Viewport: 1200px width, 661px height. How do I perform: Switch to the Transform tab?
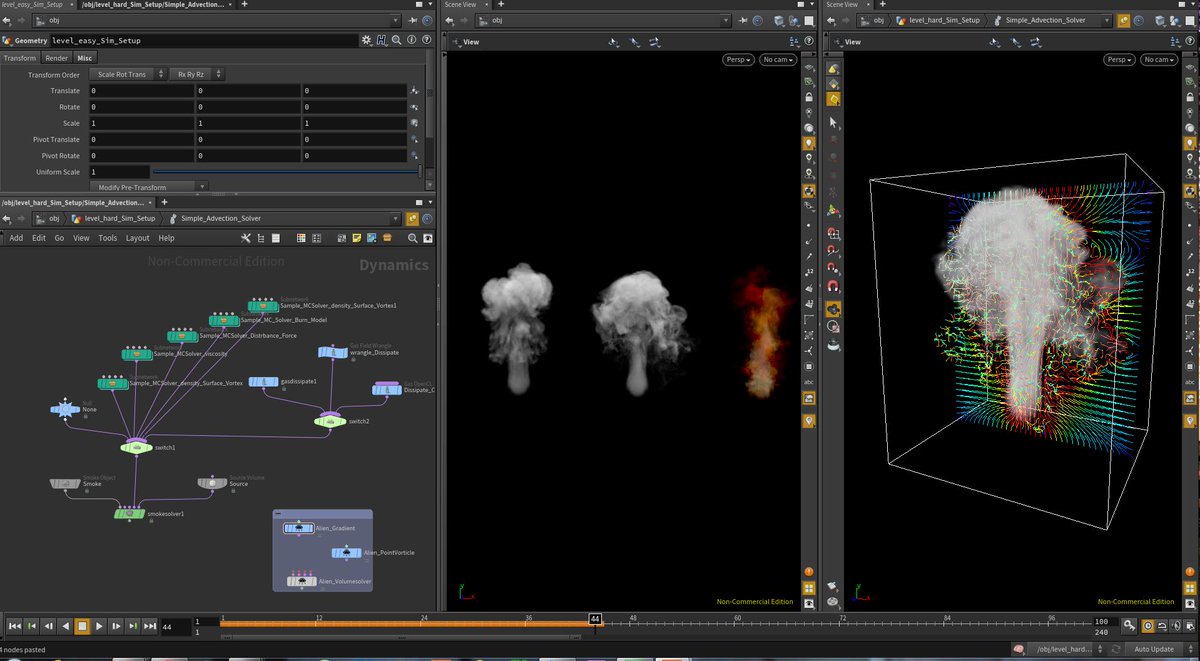19,58
